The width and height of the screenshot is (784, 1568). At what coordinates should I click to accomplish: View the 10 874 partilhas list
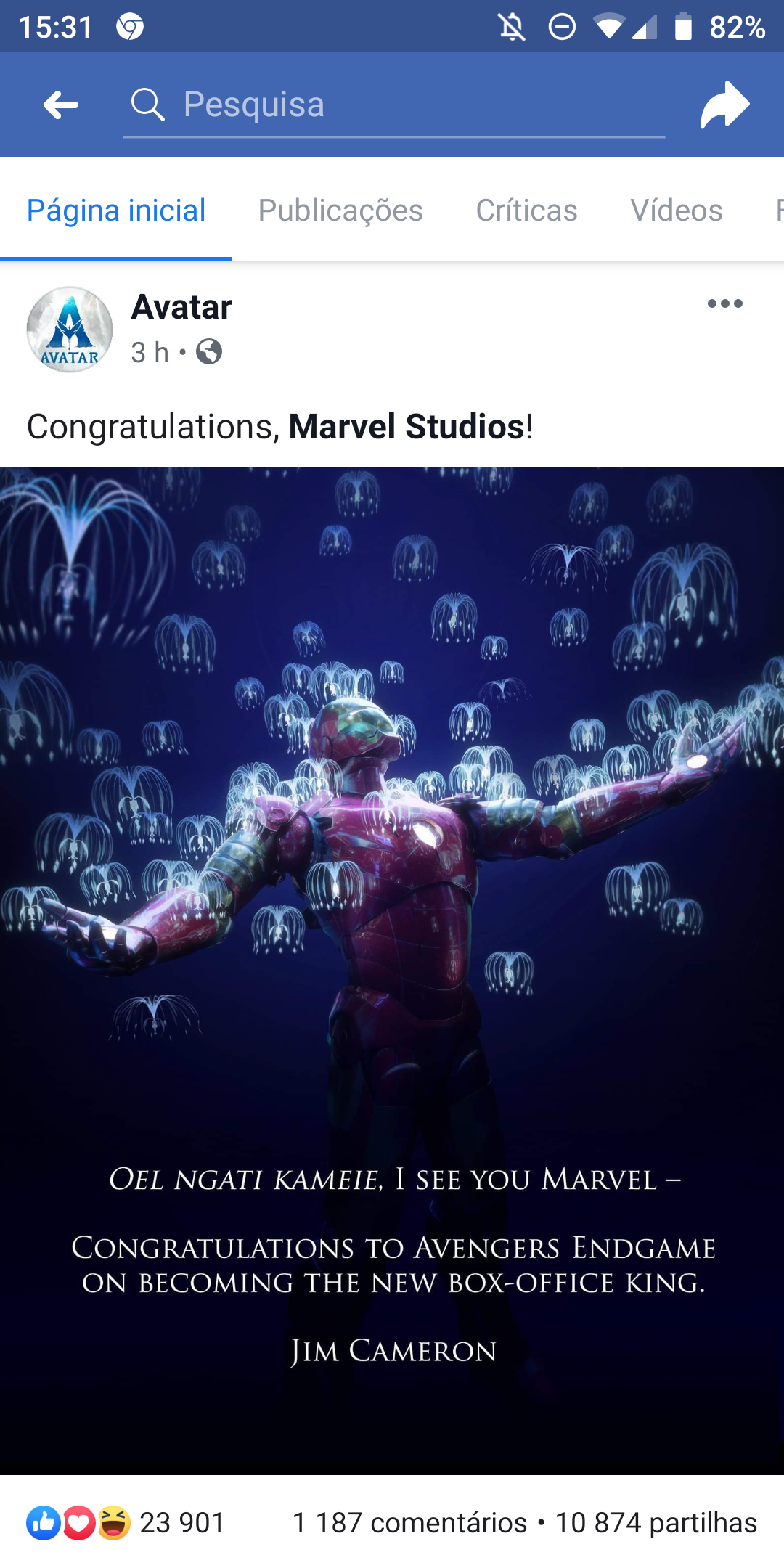click(x=656, y=1523)
